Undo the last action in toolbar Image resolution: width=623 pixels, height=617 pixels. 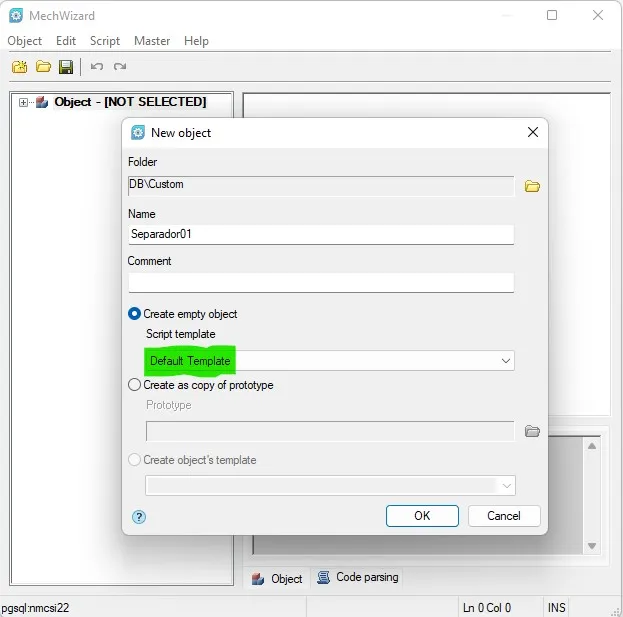(97, 66)
